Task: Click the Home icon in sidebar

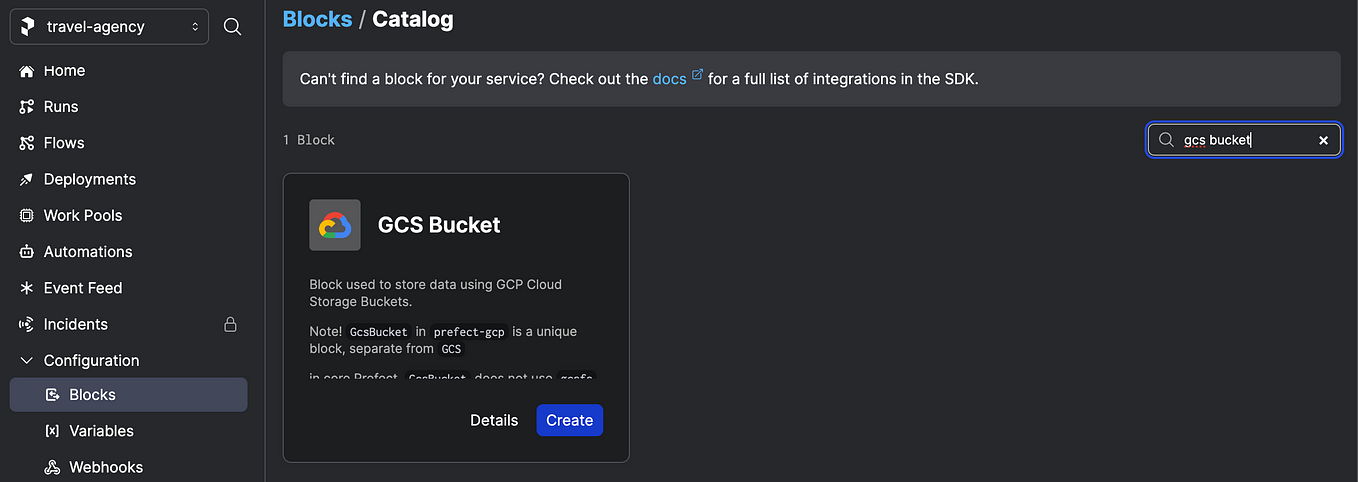Action: coord(27,71)
